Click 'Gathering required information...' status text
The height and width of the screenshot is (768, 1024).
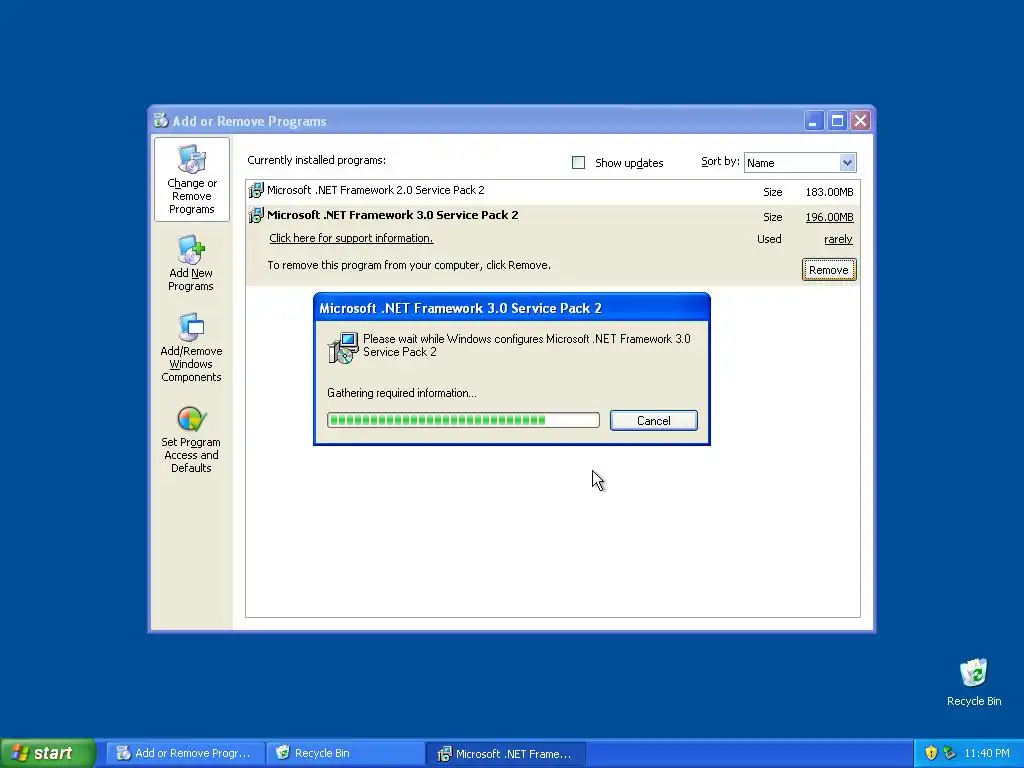tap(402, 393)
